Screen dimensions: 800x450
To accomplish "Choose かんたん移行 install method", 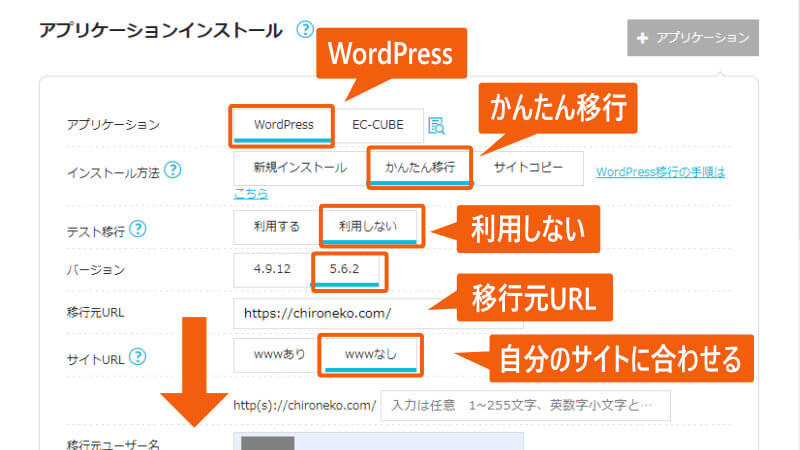I will point(420,168).
